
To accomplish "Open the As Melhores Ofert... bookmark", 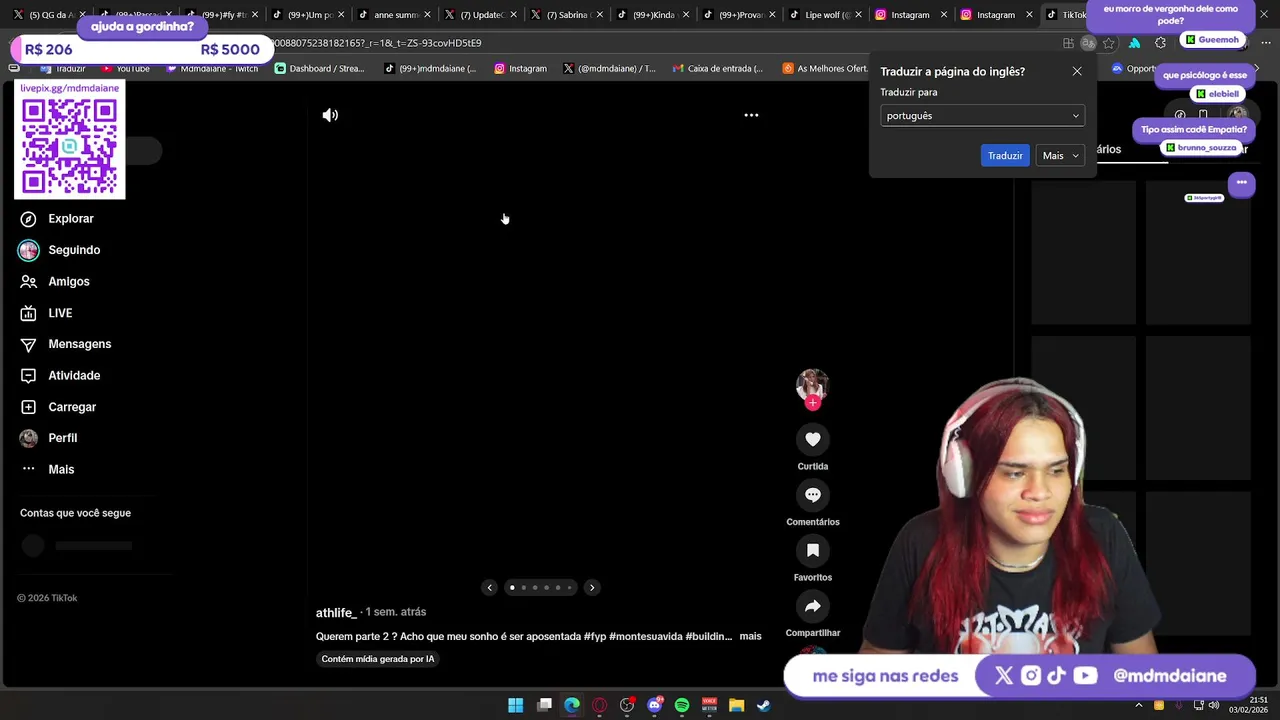I will click(x=826, y=69).
